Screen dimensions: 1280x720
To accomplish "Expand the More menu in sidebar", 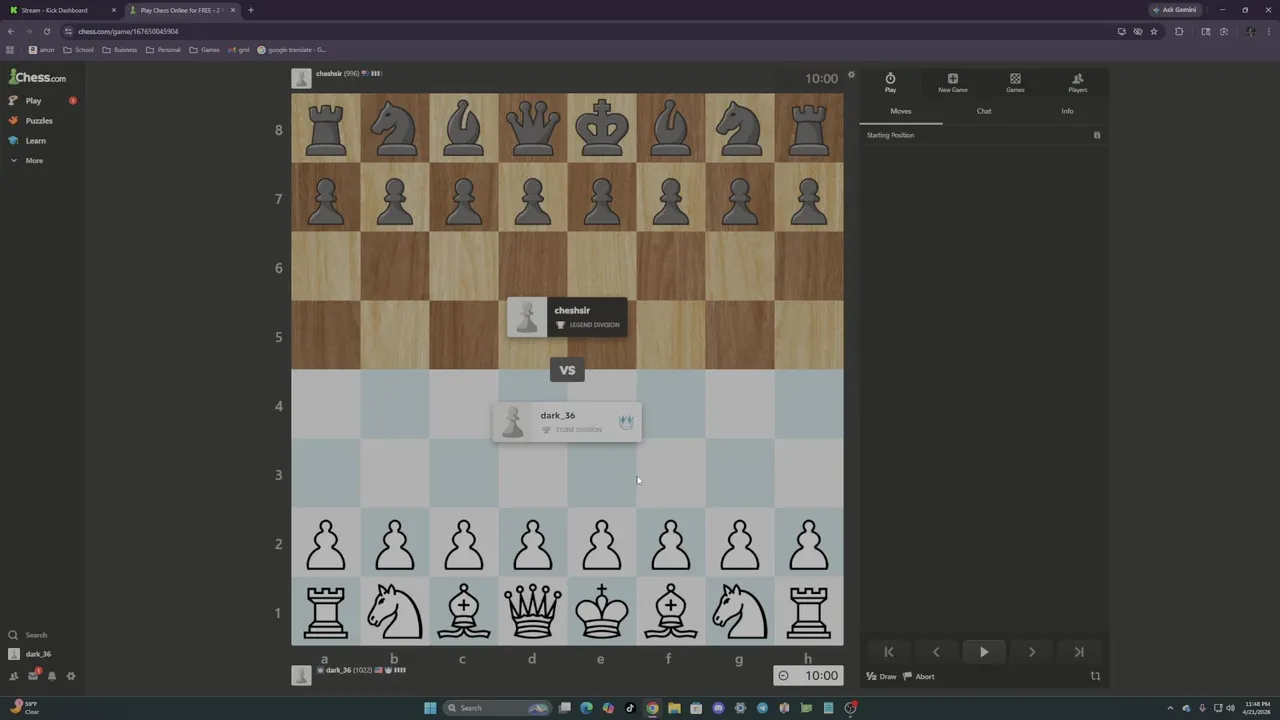I will (33, 161).
